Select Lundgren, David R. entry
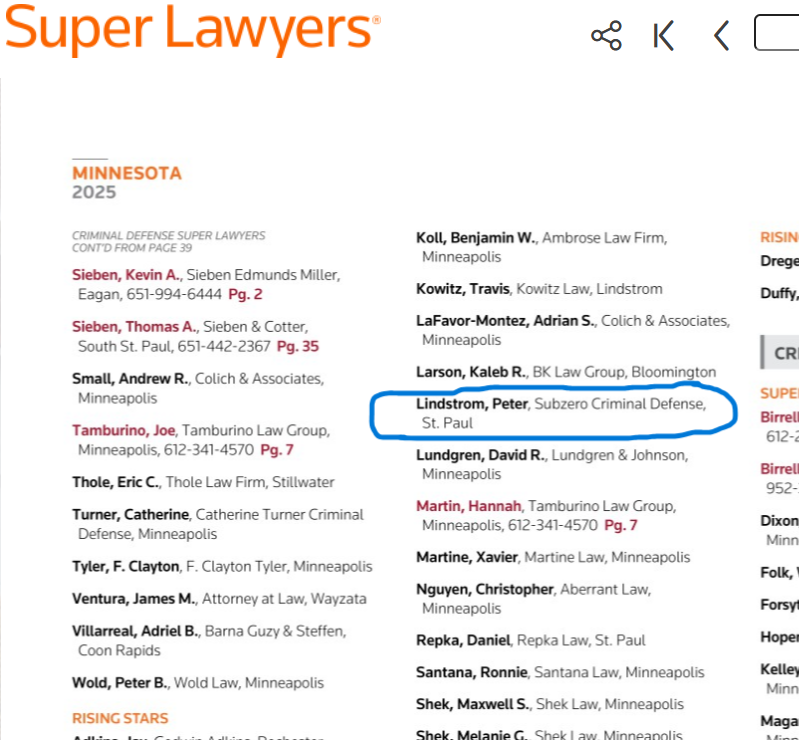This screenshot has height=740, width=799. (x=552, y=464)
